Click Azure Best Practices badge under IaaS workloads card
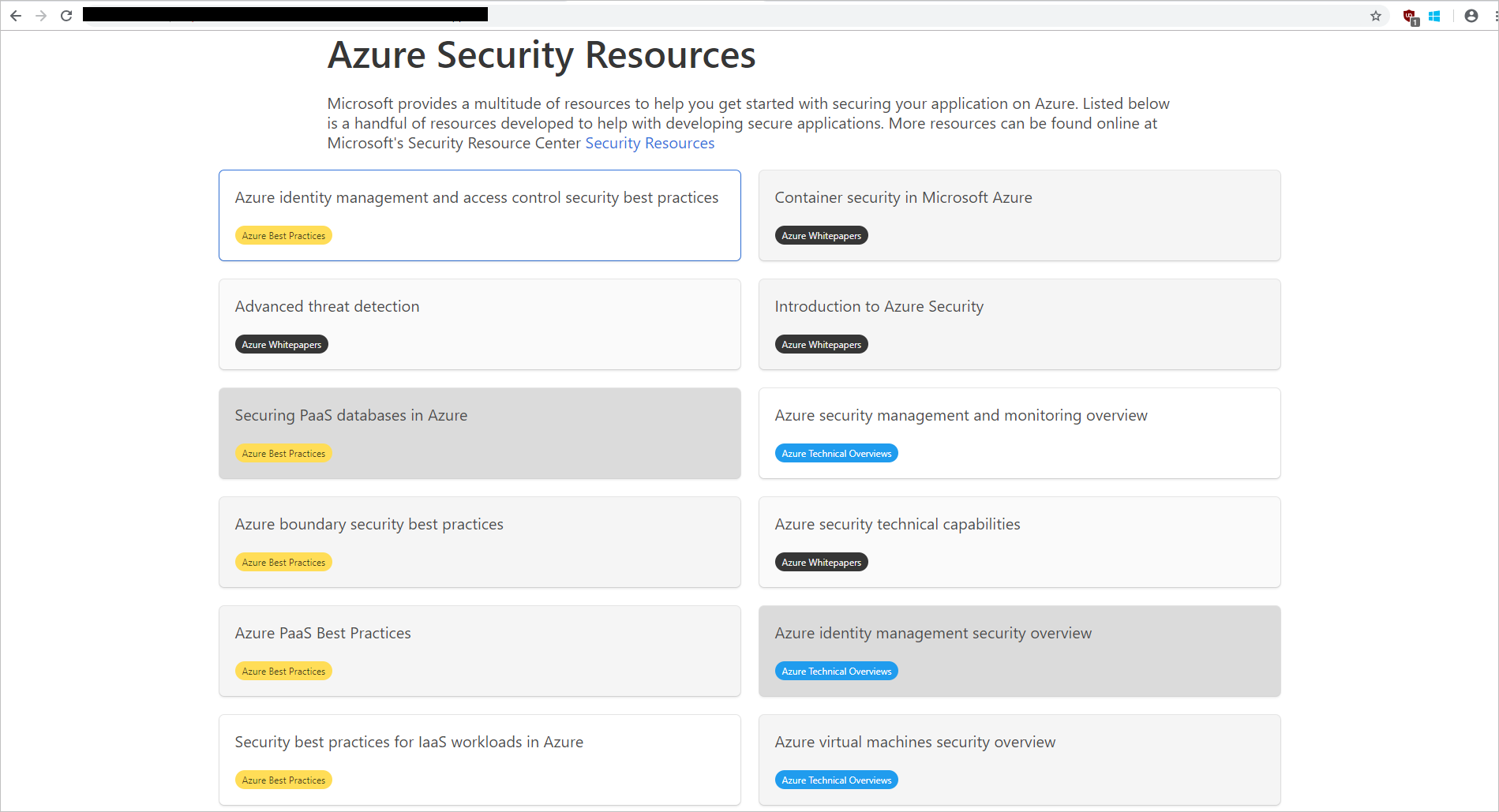1499x812 pixels. point(283,780)
